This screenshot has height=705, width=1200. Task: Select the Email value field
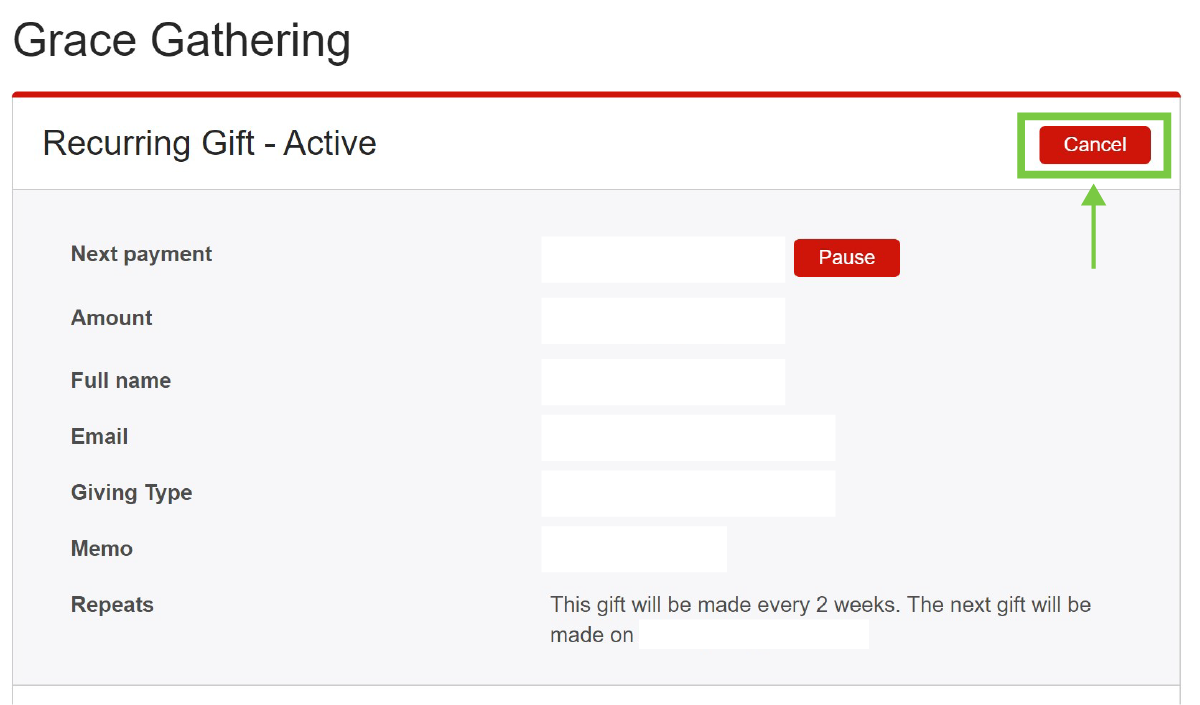coord(688,438)
